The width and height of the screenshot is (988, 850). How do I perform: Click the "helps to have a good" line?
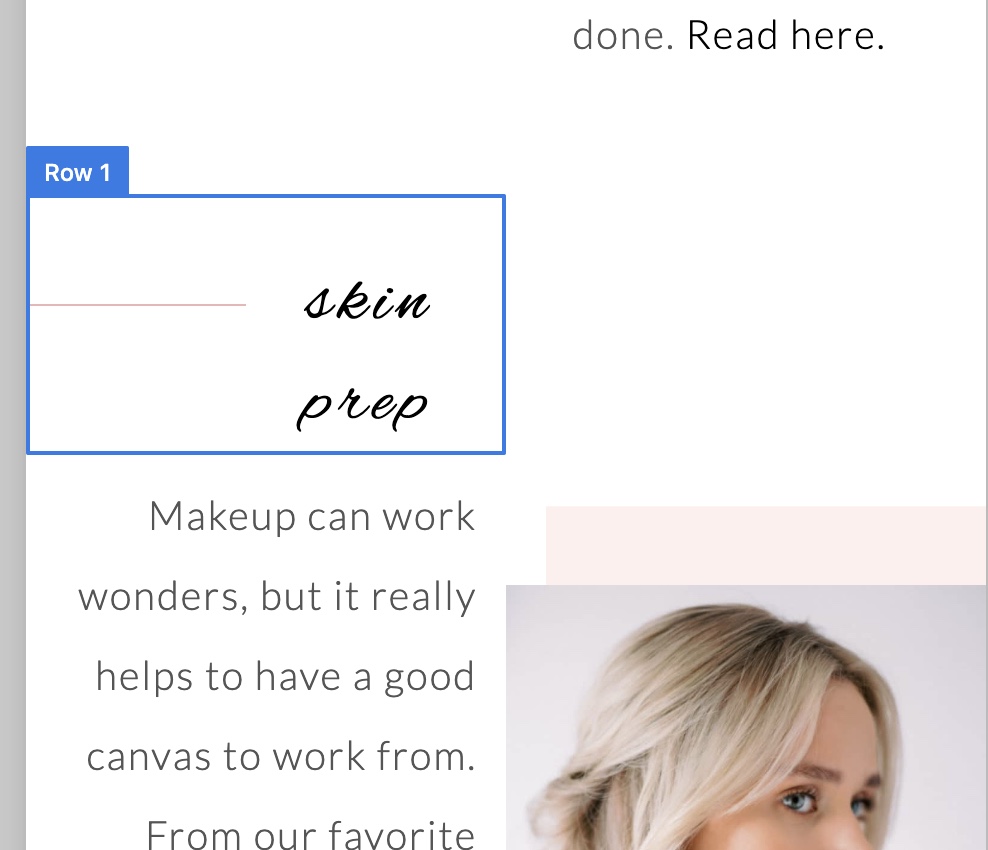coord(284,677)
